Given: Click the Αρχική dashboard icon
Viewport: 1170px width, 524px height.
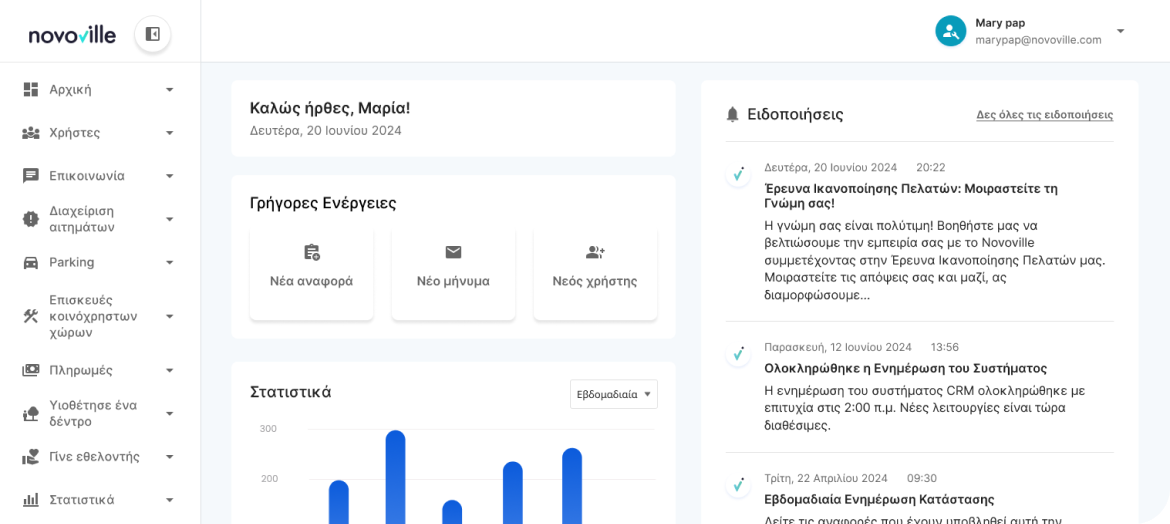Looking at the screenshot, I should [31, 89].
